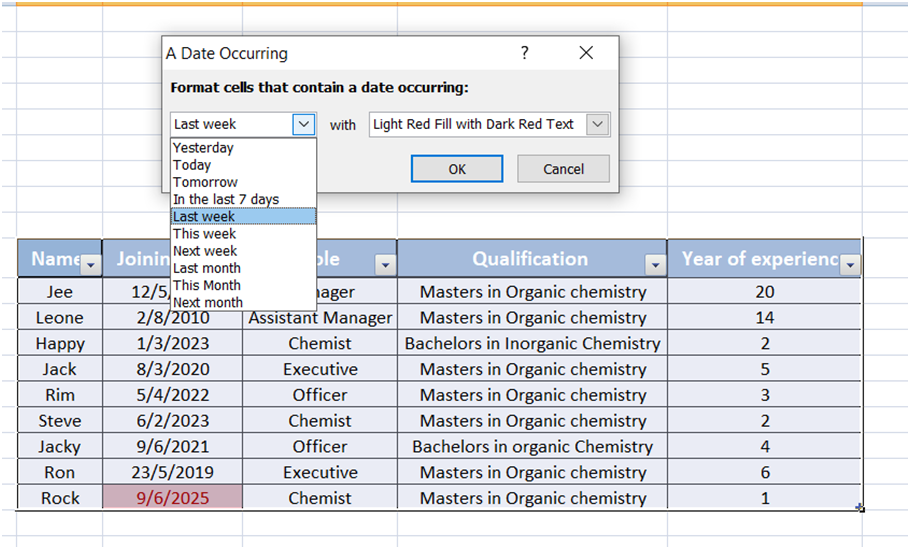Select the cell containing Jacky

pos(60,446)
